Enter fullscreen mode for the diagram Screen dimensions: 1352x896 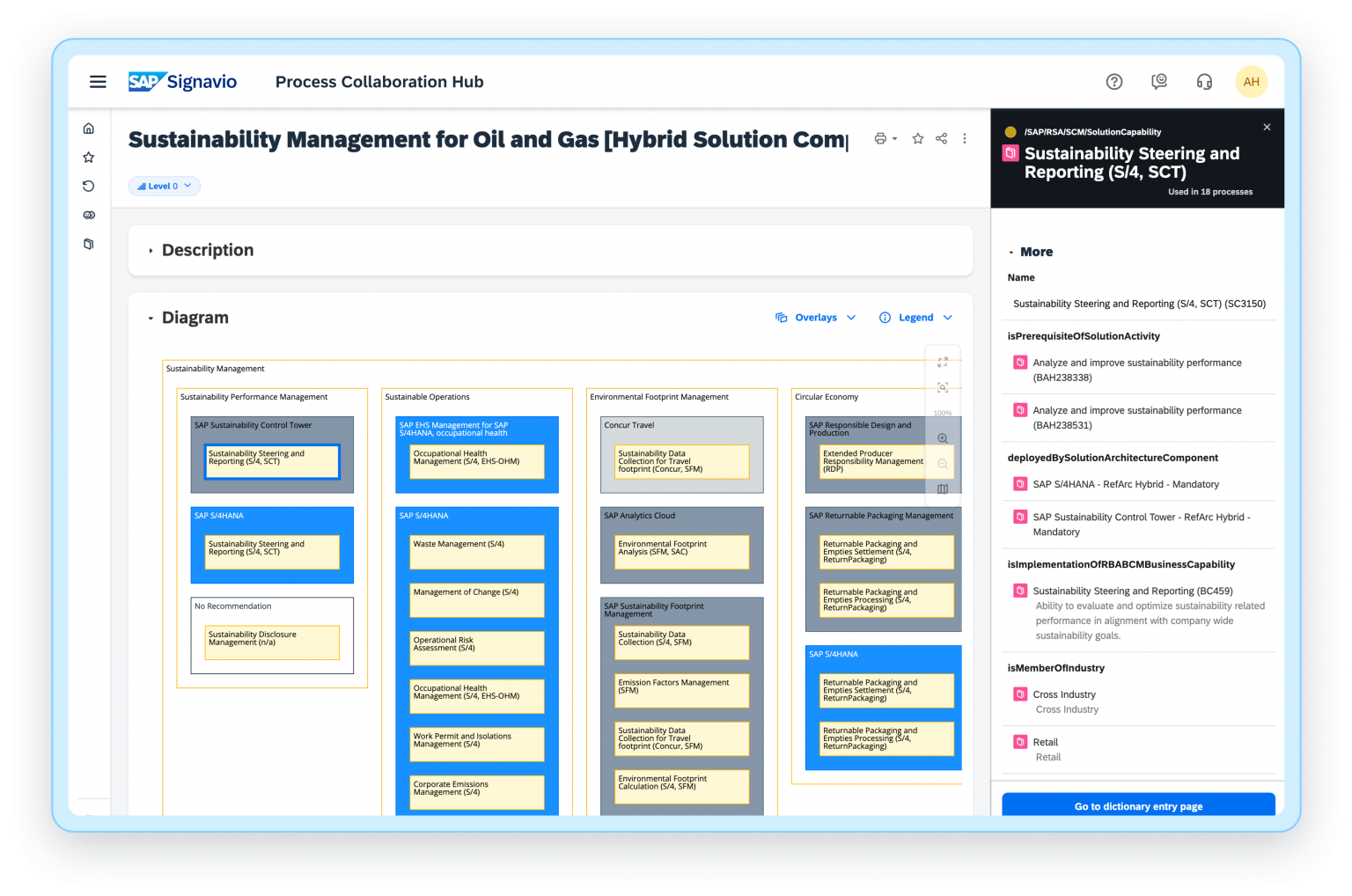click(943, 361)
